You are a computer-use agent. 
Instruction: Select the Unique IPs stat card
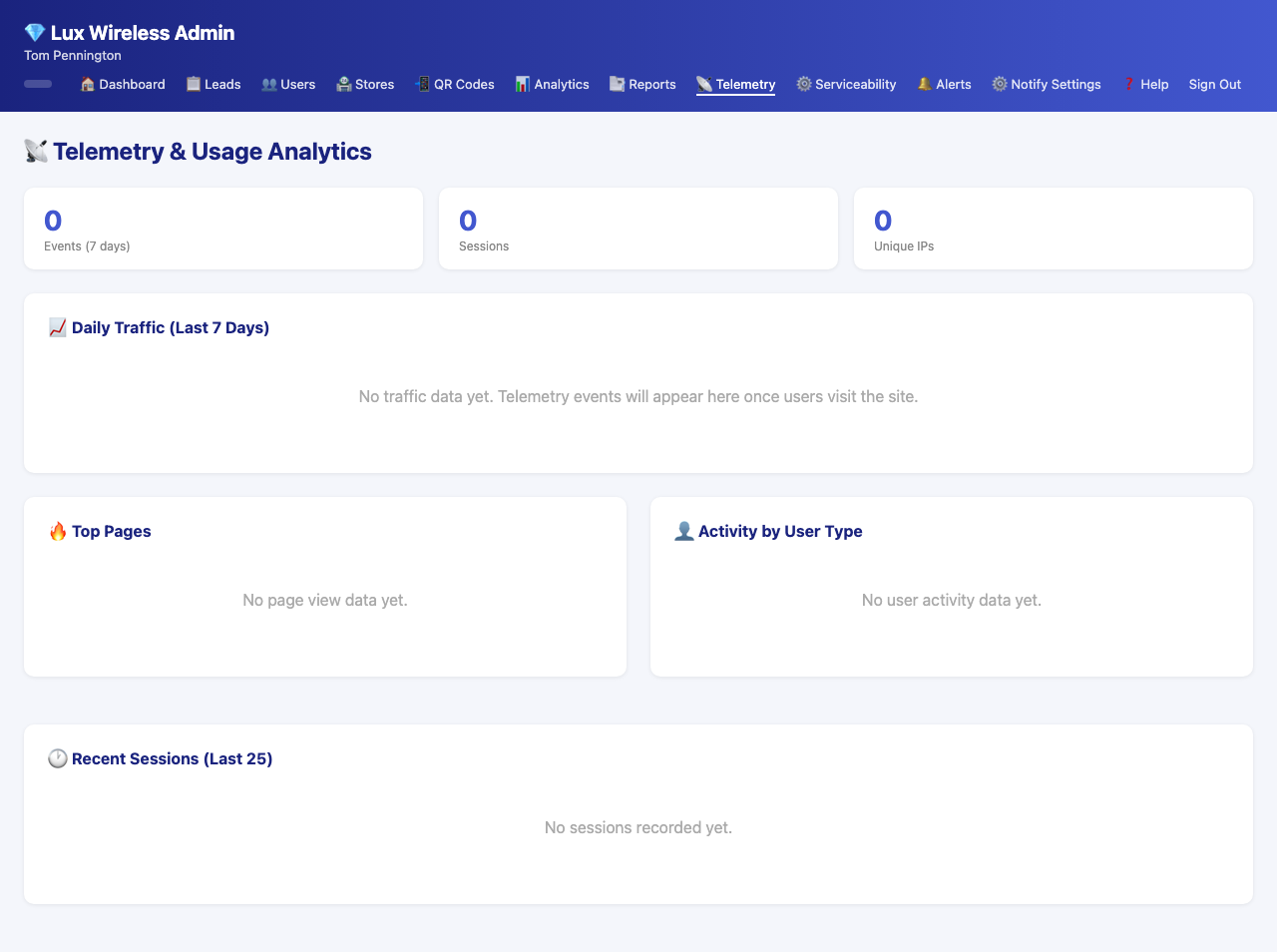click(x=1054, y=229)
